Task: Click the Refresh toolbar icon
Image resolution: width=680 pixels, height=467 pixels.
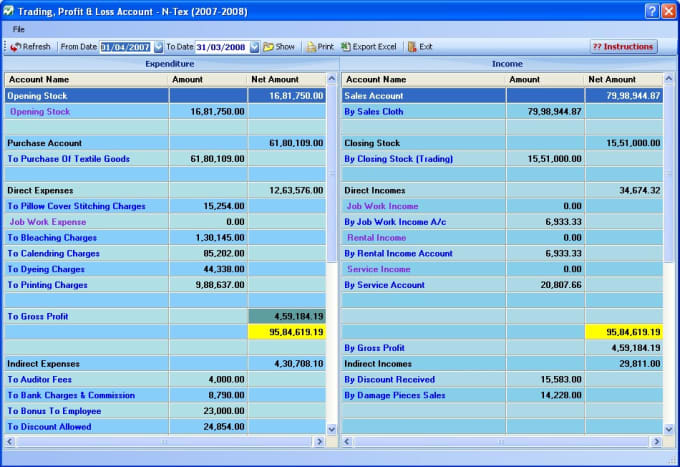Action: (x=16, y=47)
